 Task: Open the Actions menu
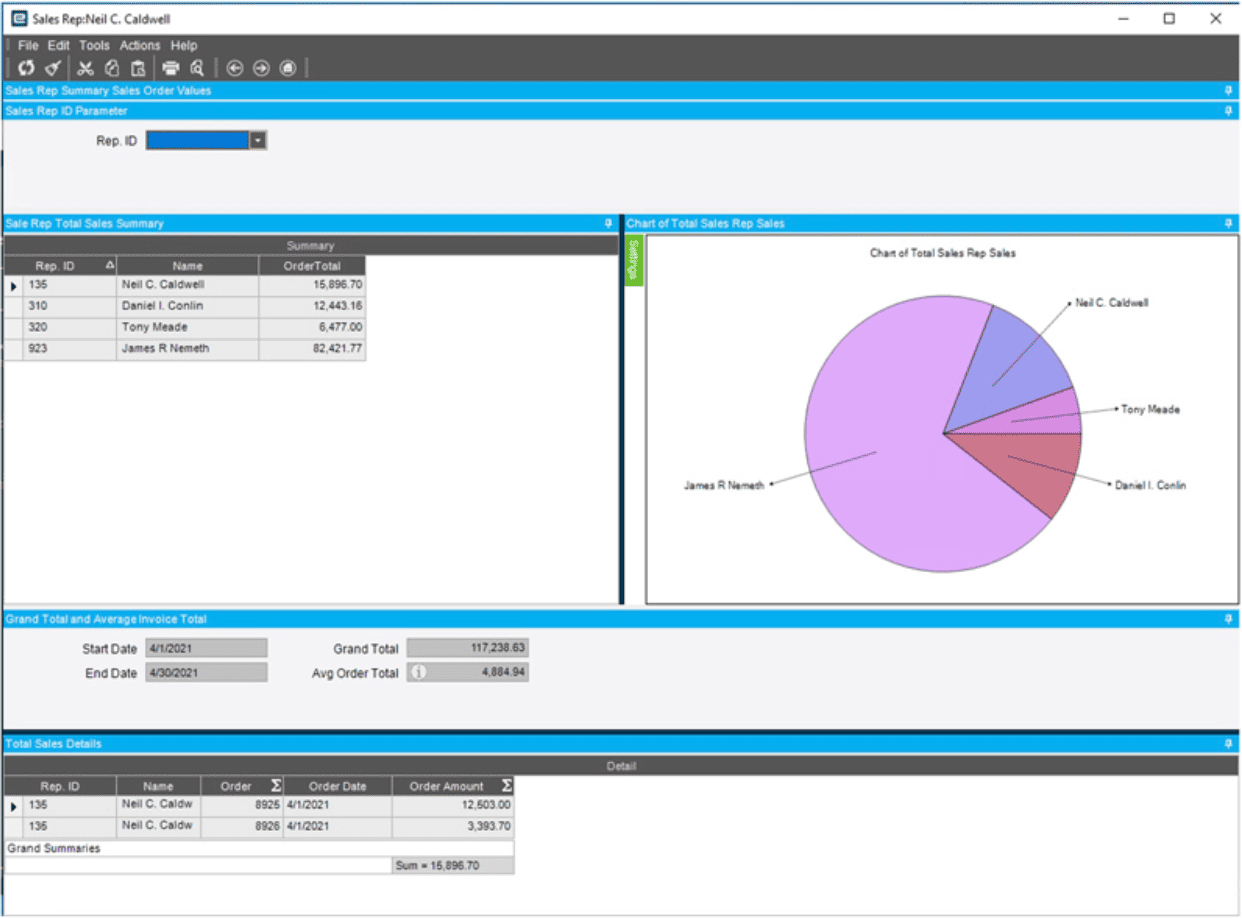[x=140, y=45]
